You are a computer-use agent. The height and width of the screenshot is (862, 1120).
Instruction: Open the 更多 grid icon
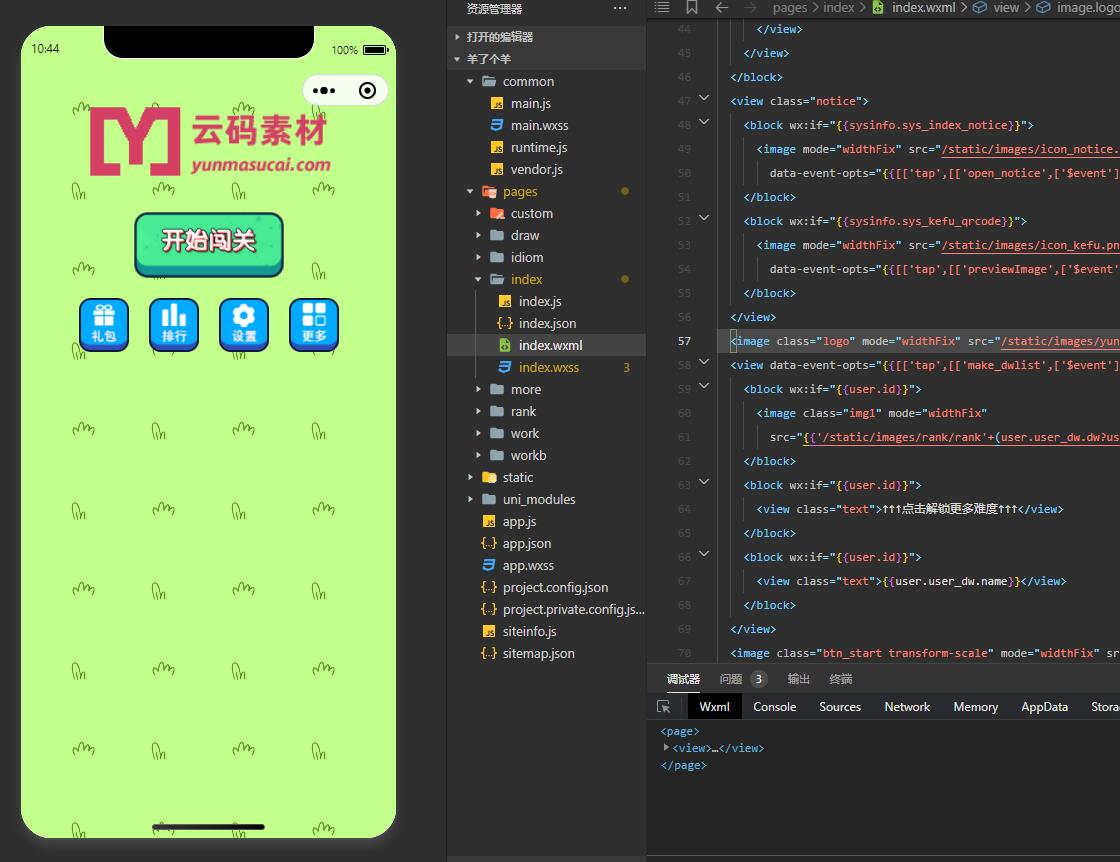click(314, 324)
